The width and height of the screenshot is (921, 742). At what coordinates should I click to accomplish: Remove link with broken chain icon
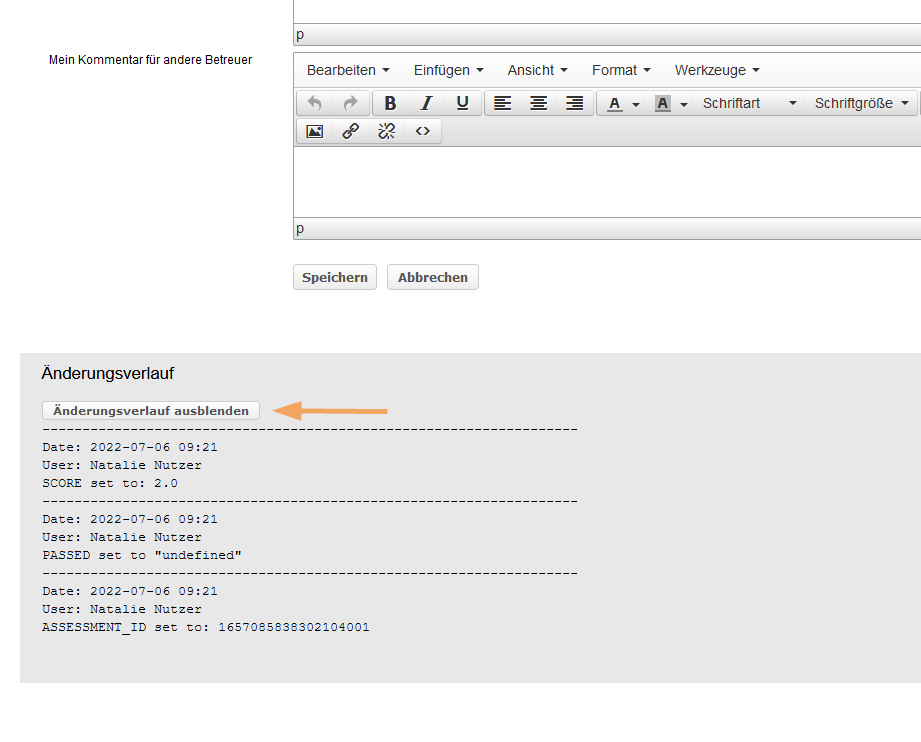(x=387, y=131)
